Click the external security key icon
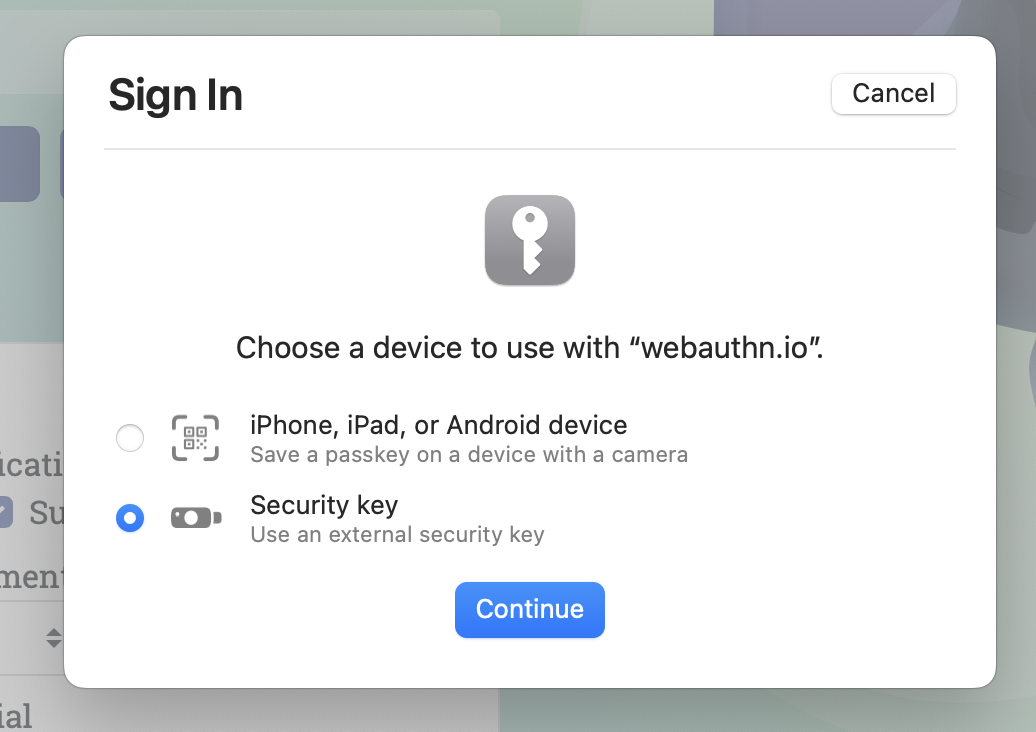1036x732 pixels. (x=195, y=518)
